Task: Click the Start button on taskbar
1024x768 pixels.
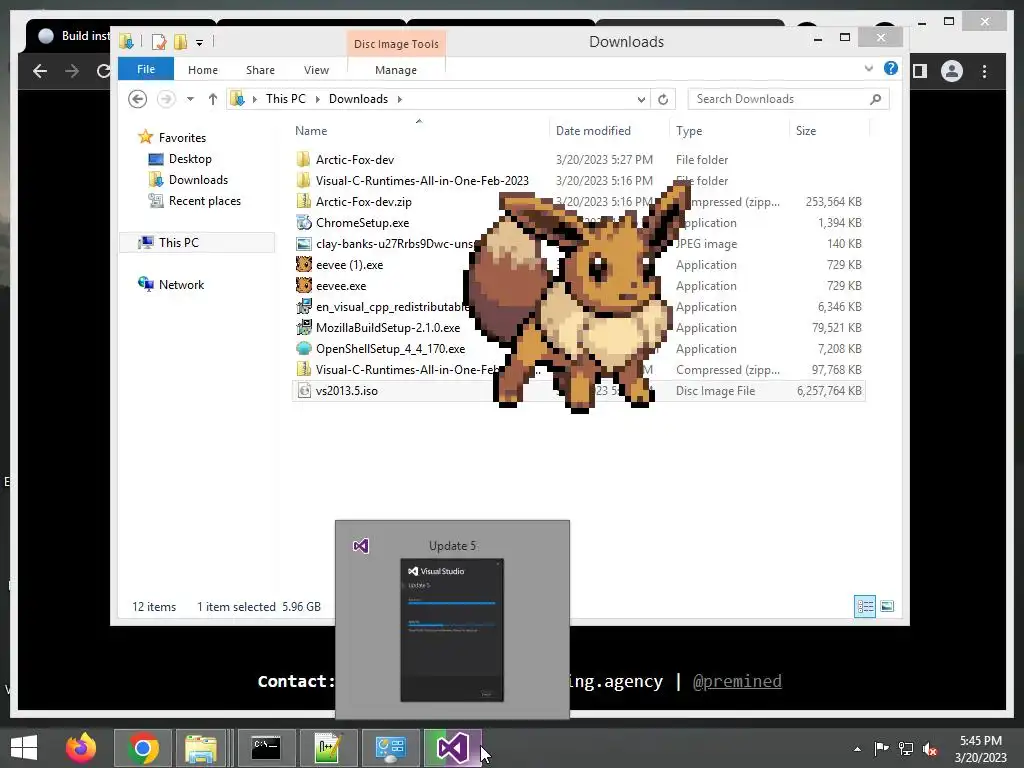Action: coord(24,748)
